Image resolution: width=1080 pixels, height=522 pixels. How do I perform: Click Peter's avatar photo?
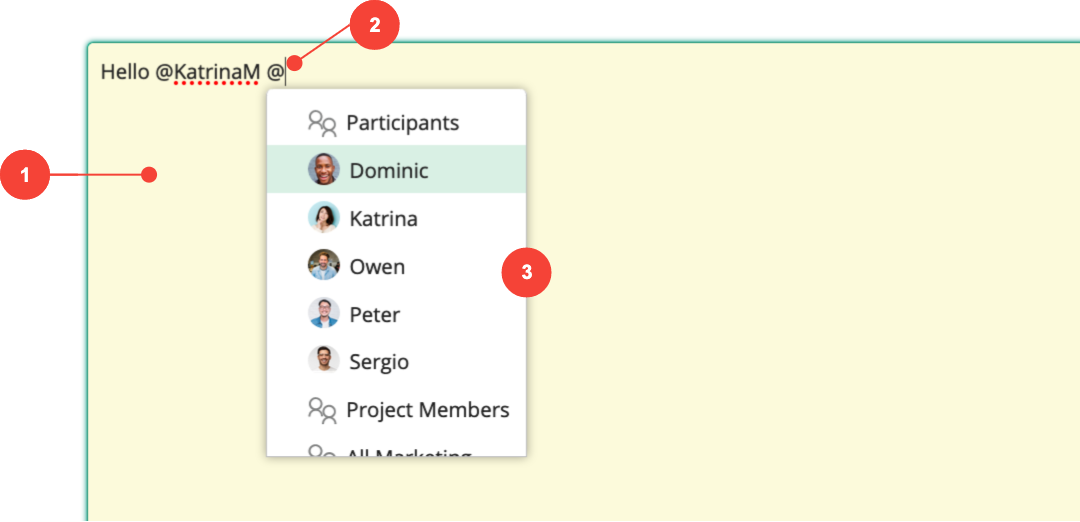324,313
